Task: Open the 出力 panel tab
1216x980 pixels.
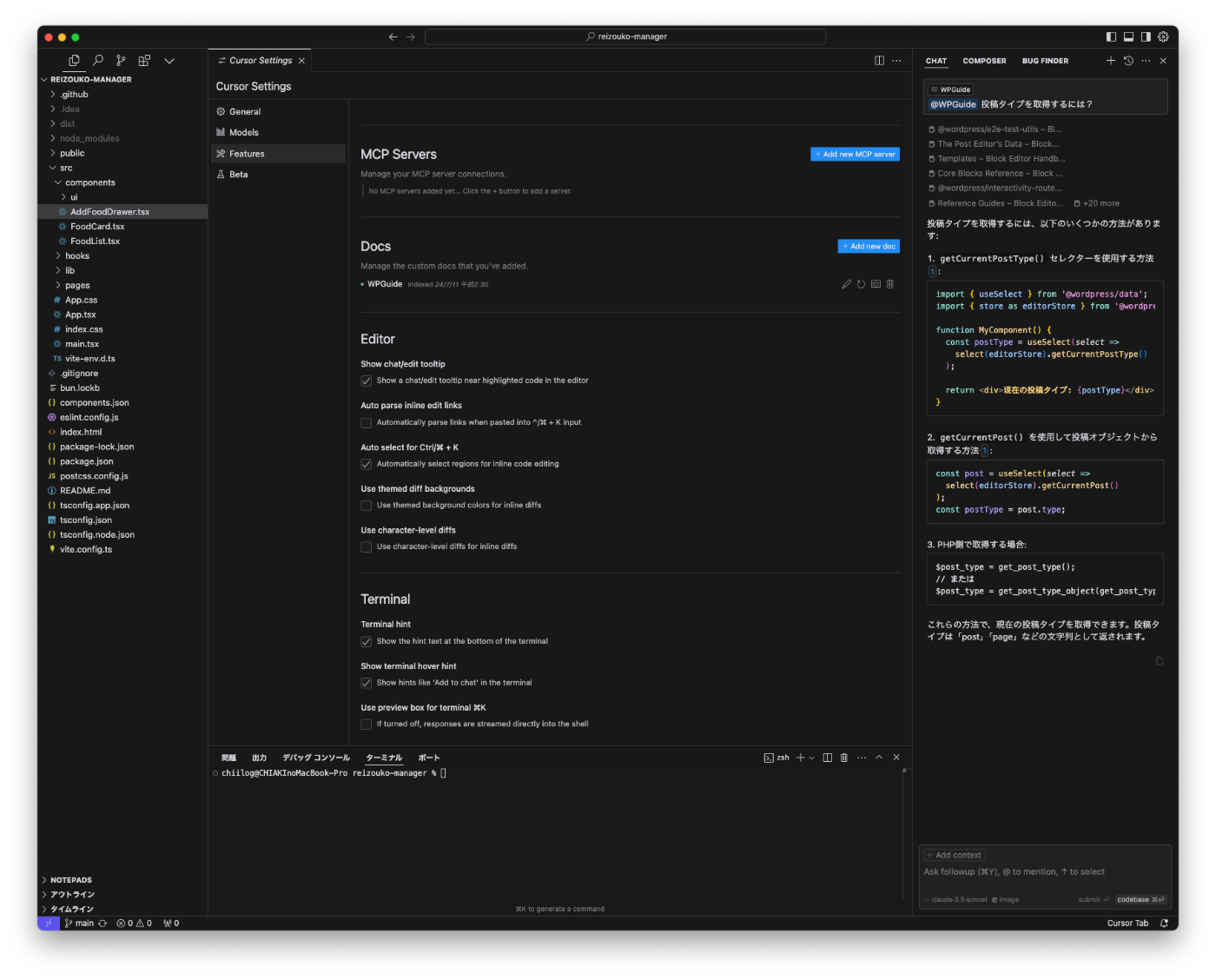Action: tap(259, 758)
